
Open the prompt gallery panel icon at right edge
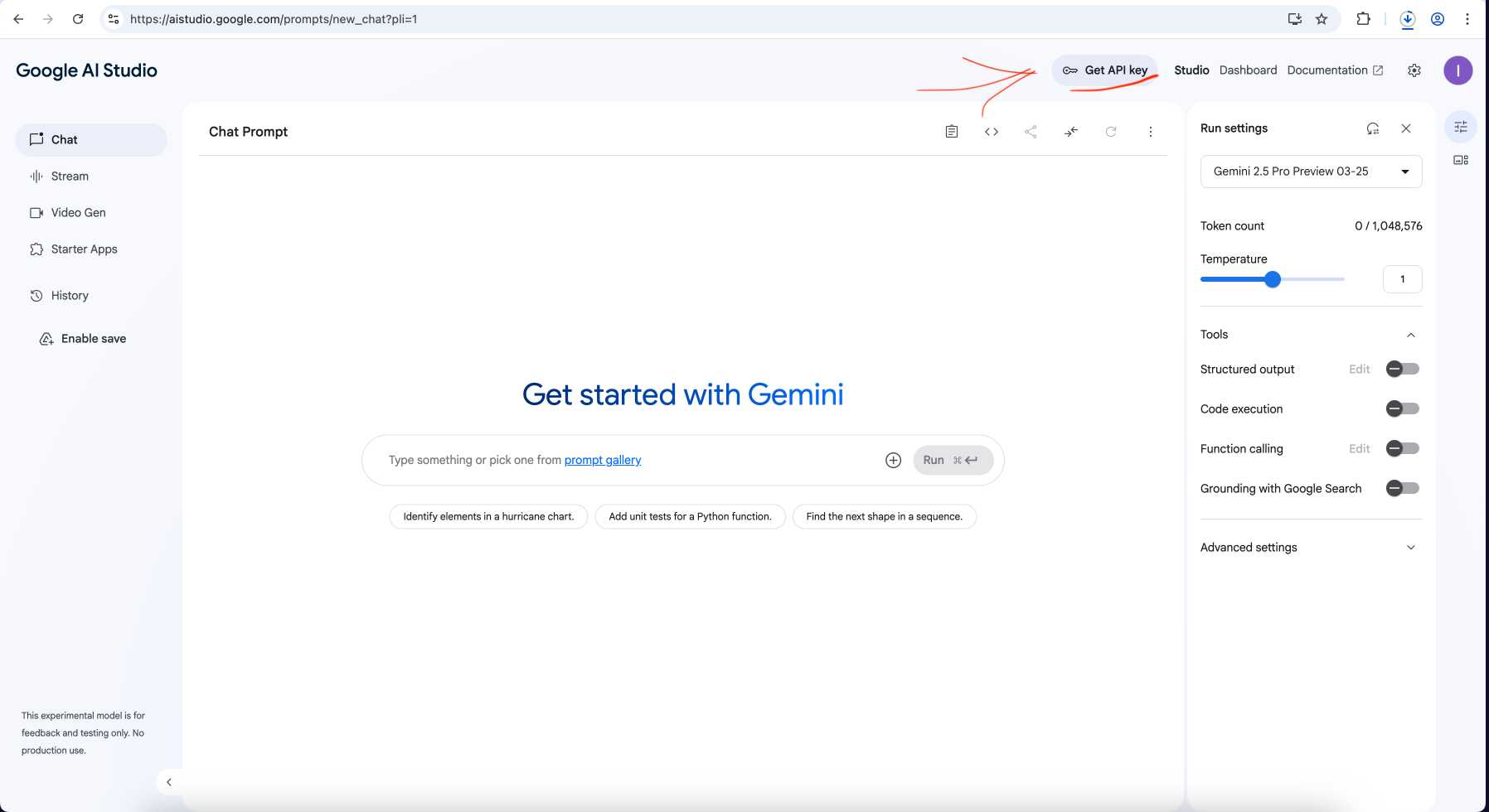coord(1461,160)
